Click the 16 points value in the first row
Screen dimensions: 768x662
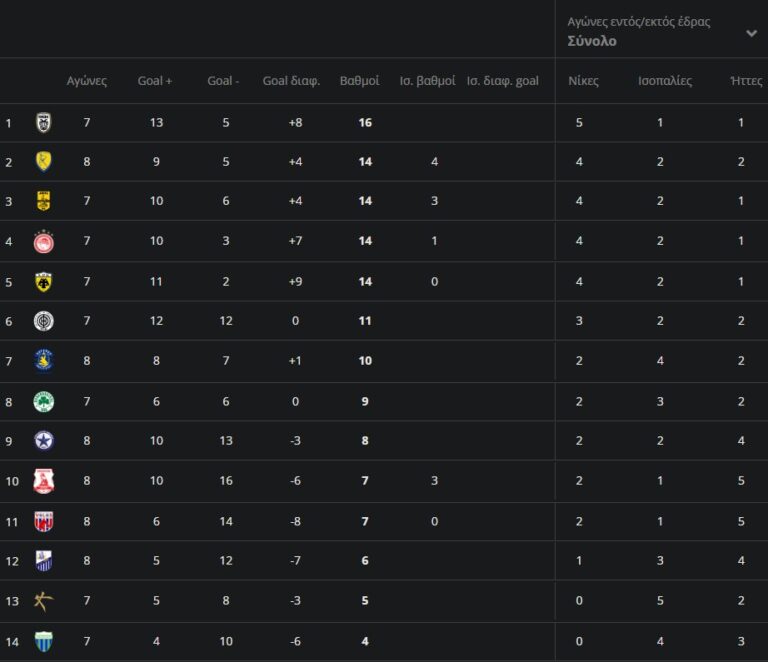pyautogui.click(x=365, y=123)
